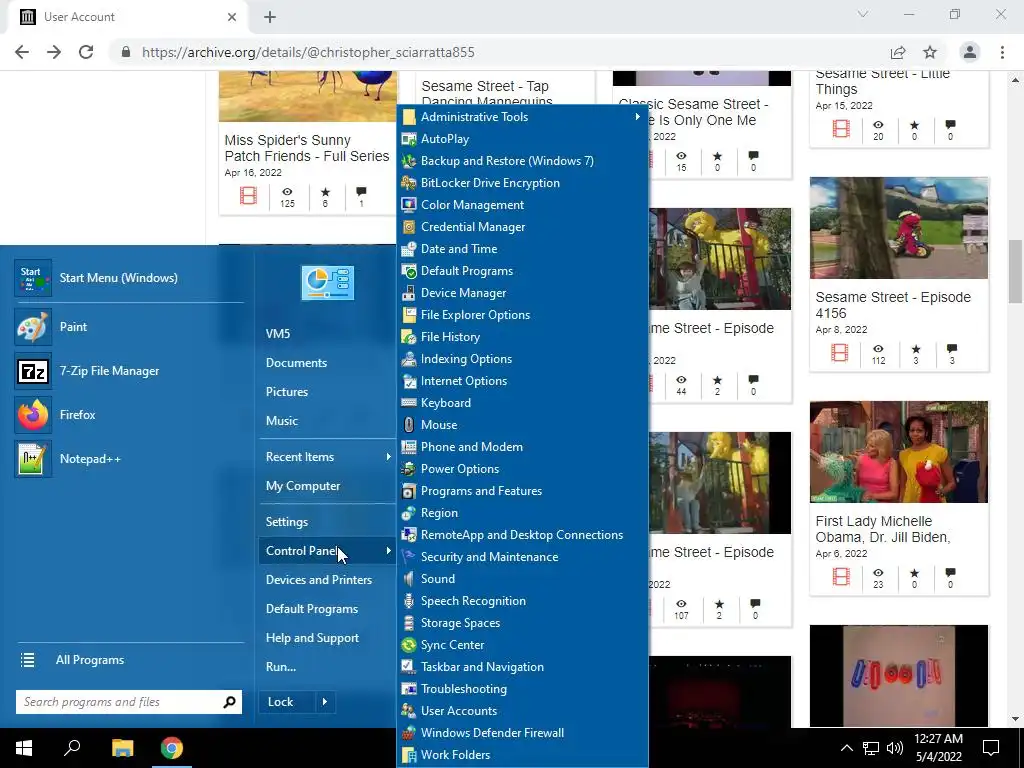Open BitLocker Drive Encryption icon

pyautogui.click(x=409, y=183)
